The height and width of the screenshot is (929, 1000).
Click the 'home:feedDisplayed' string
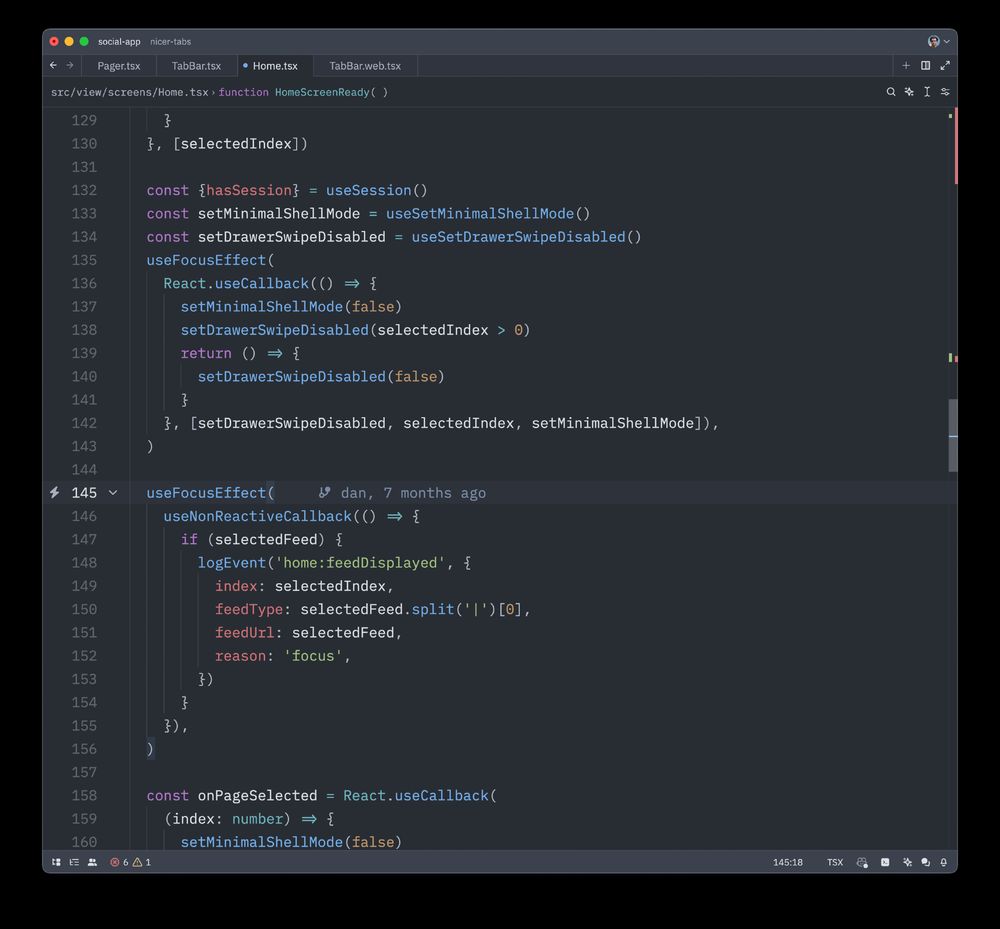point(360,562)
